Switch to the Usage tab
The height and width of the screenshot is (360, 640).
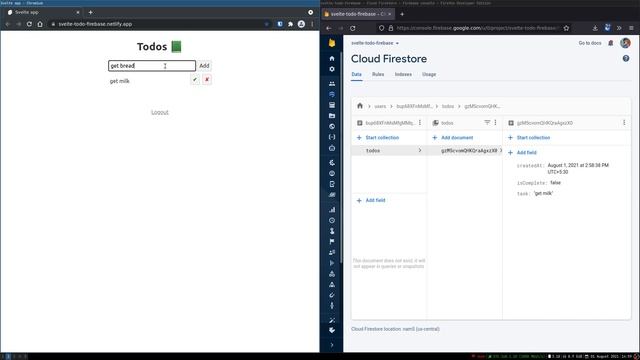[x=429, y=74]
